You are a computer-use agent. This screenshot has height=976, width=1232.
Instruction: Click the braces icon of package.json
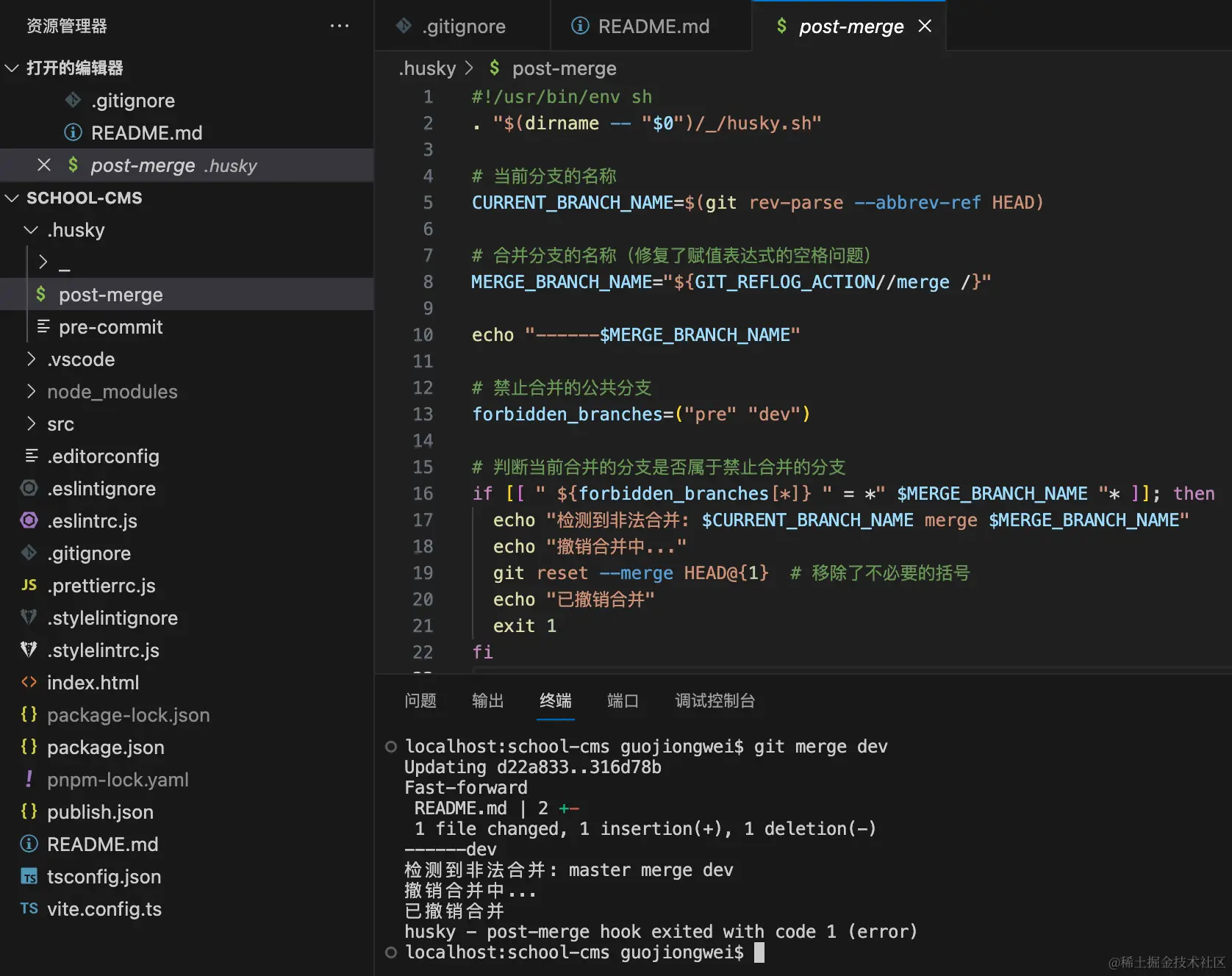tap(29, 747)
